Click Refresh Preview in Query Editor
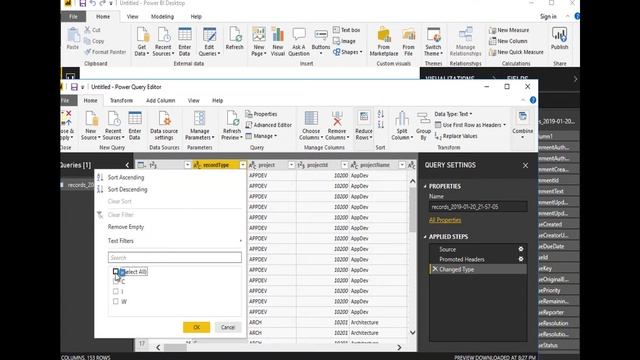The image size is (640, 360). [232, 125]
